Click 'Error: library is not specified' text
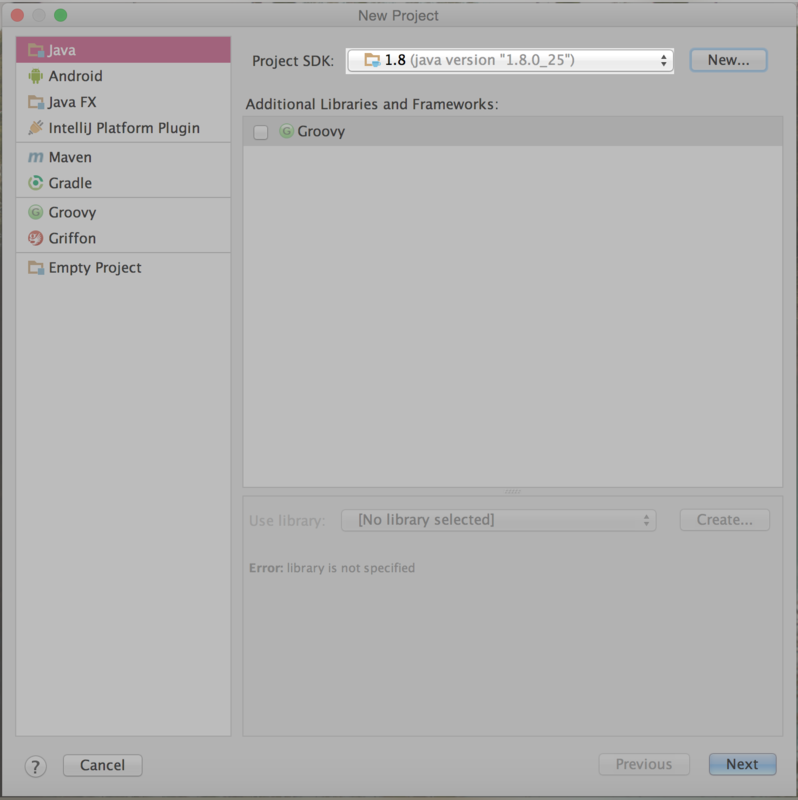Image resolution: width=798 pixels, height=800 pixels. tap(332, 568)
